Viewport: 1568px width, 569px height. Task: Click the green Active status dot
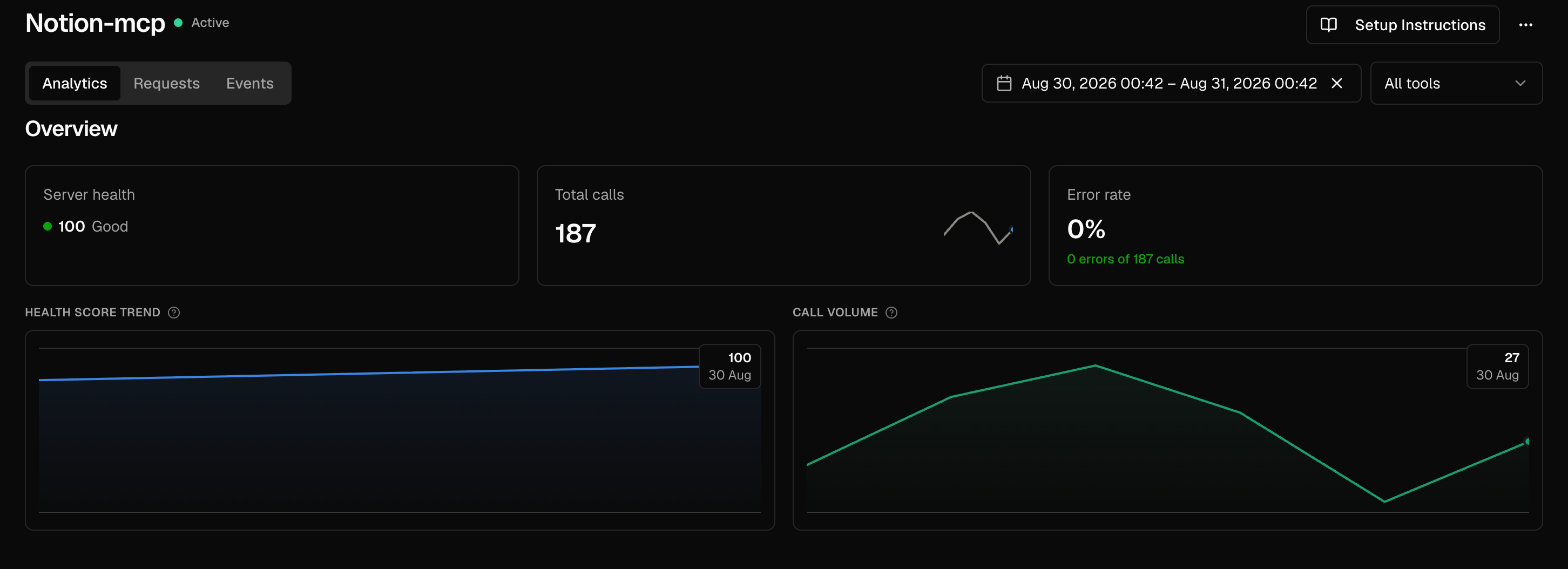pyautogui.click(x=178, y=23)
